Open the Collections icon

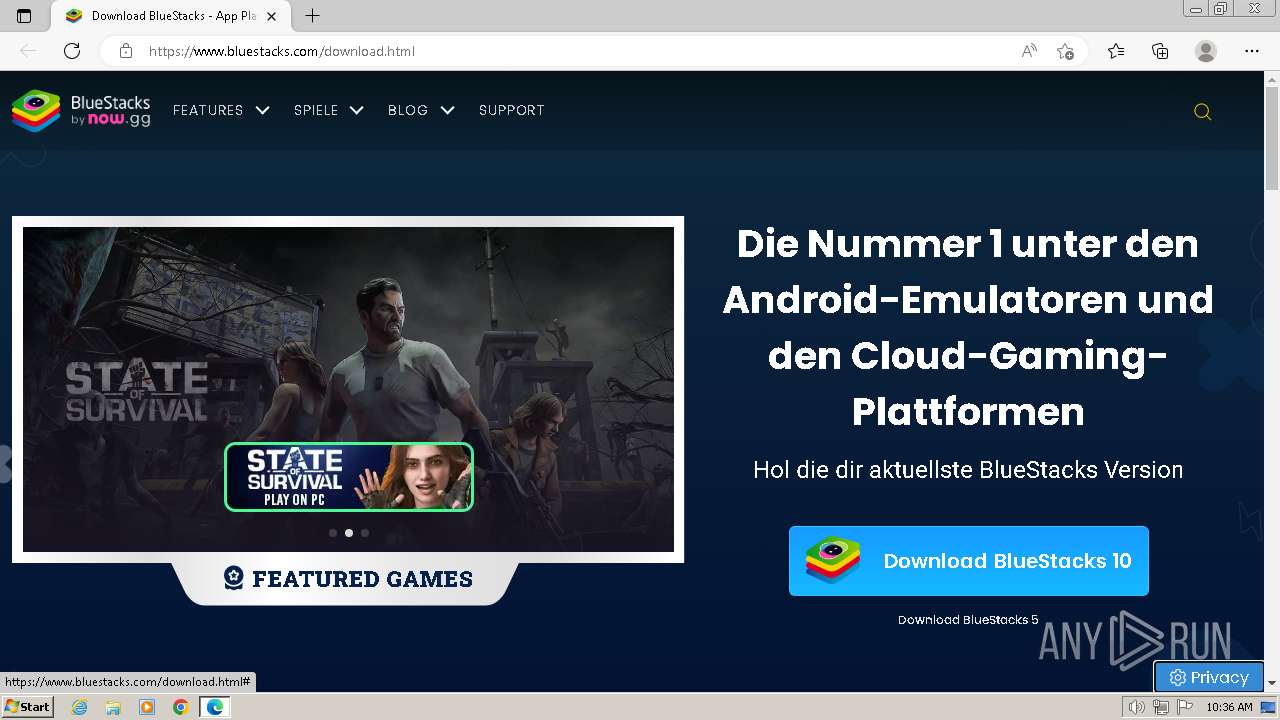pos(1160,51)
